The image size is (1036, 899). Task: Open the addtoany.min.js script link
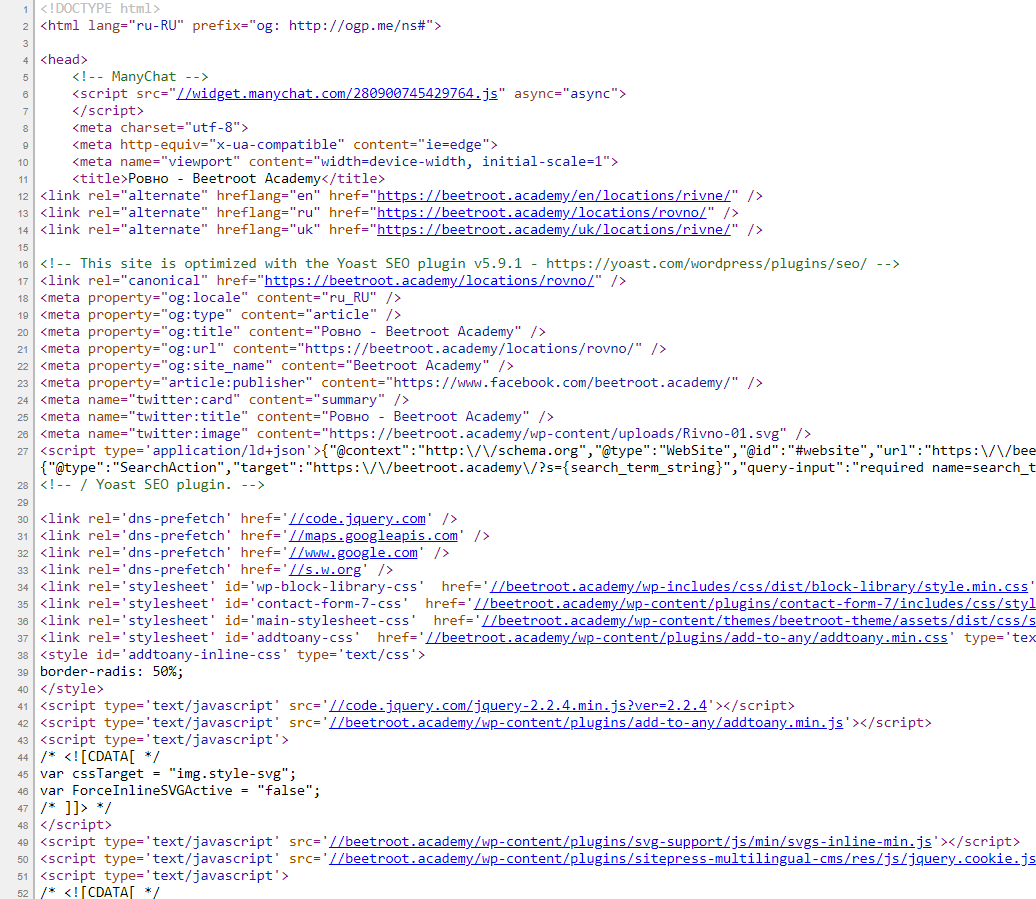tap(586, 723)
